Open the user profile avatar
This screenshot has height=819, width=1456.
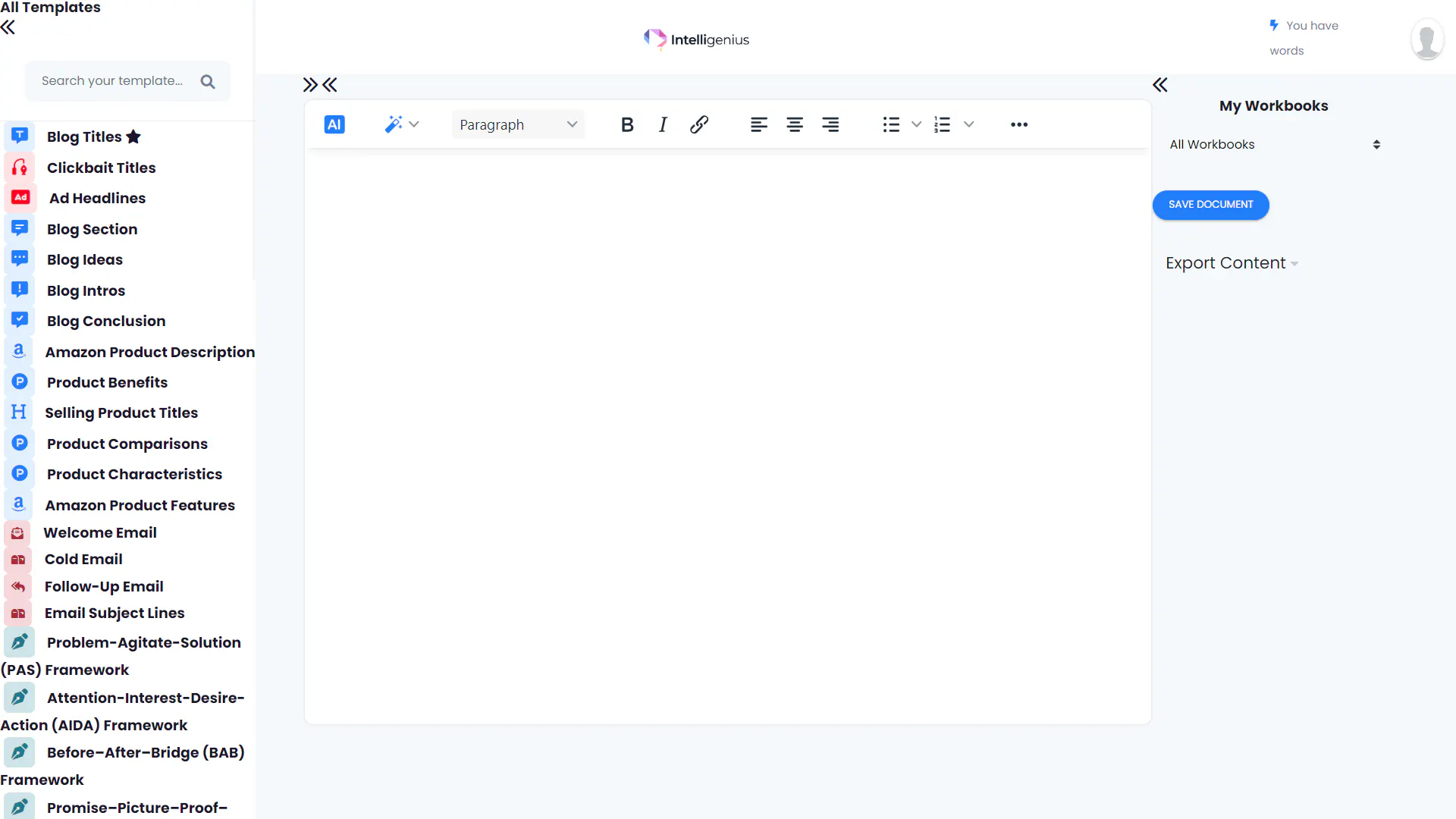(1426, 39)
